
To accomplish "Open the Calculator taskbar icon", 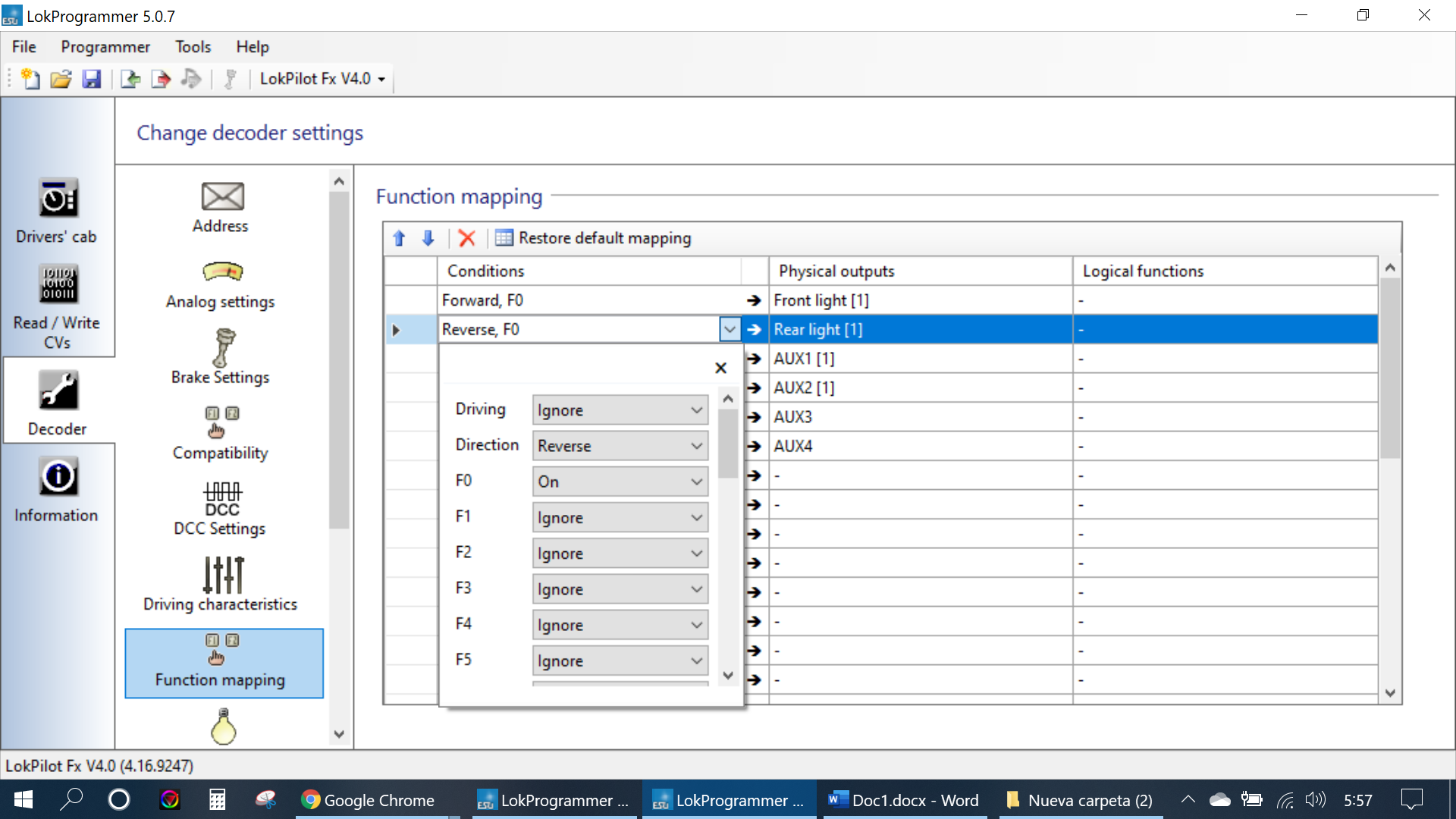I will [x=218, y=800].
